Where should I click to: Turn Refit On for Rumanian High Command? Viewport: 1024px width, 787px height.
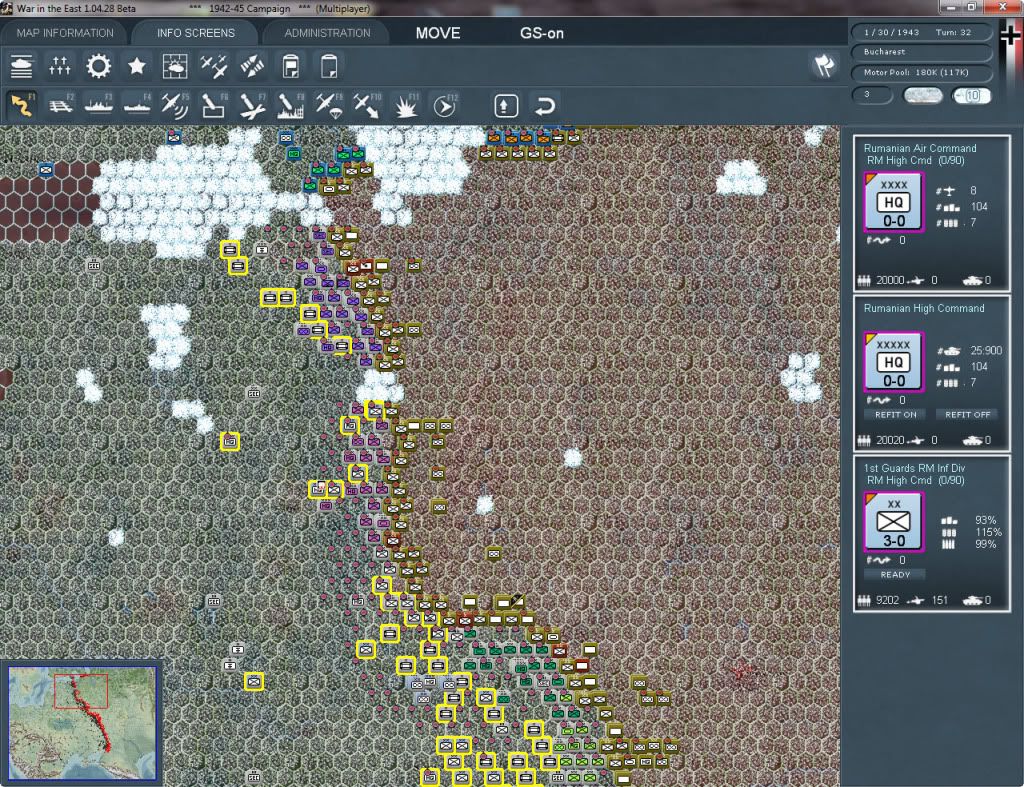pyautogui.click(x=895, y=415)
